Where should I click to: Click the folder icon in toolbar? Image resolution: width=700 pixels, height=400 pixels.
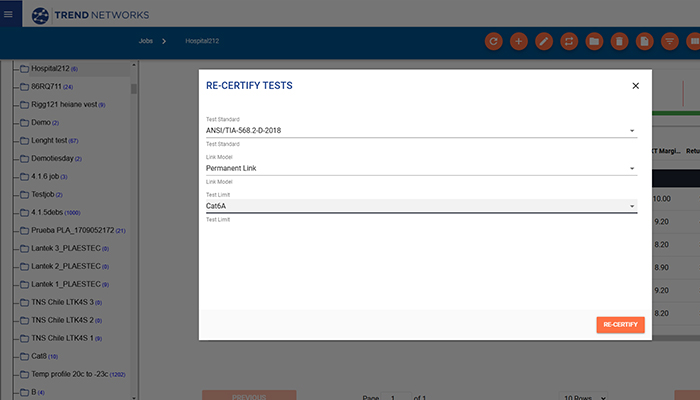[594, 41]
